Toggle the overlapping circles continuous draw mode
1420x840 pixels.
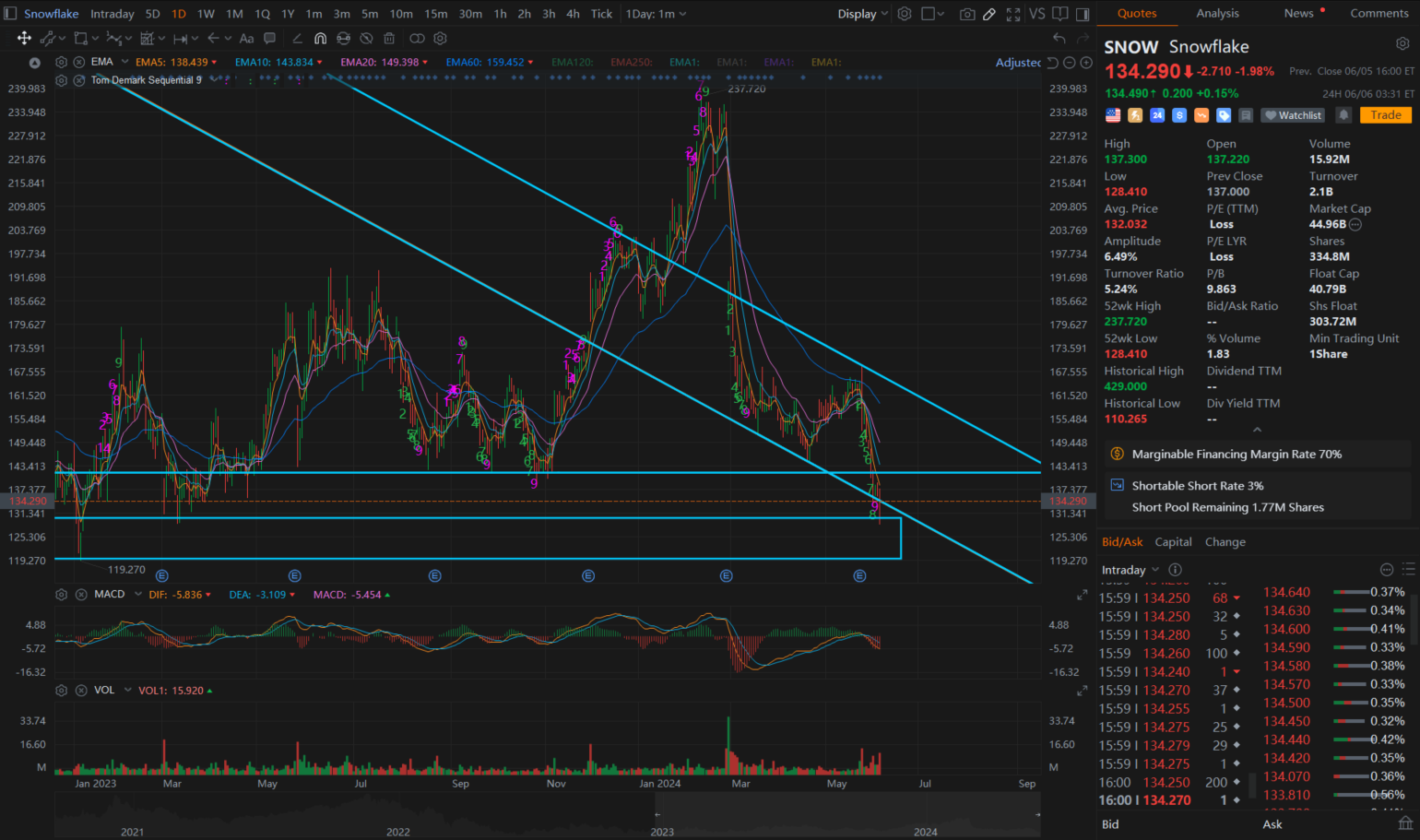pyautogui.click(x=417, y=38)
